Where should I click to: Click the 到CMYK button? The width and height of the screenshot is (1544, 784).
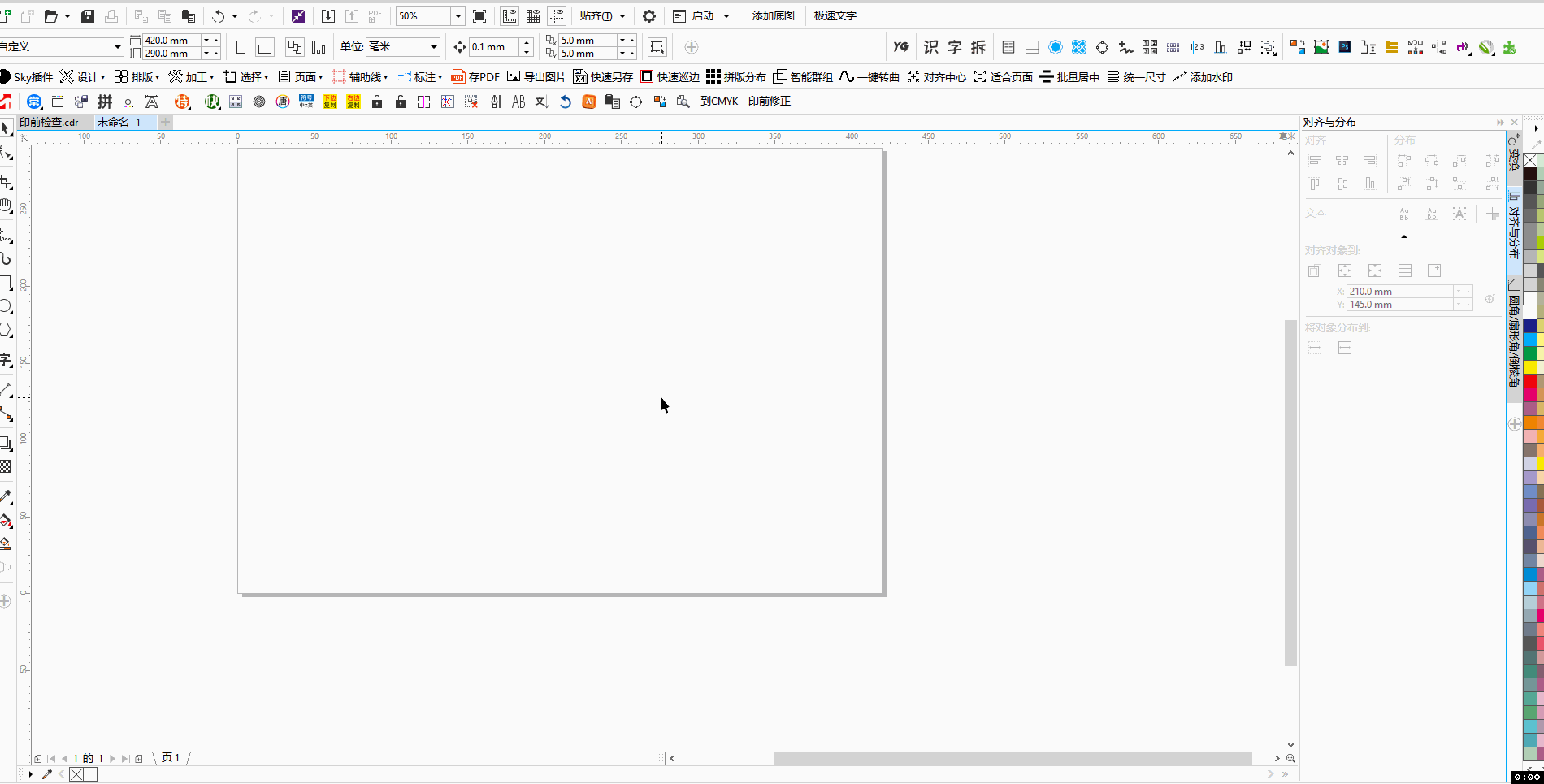coord(719,102)
